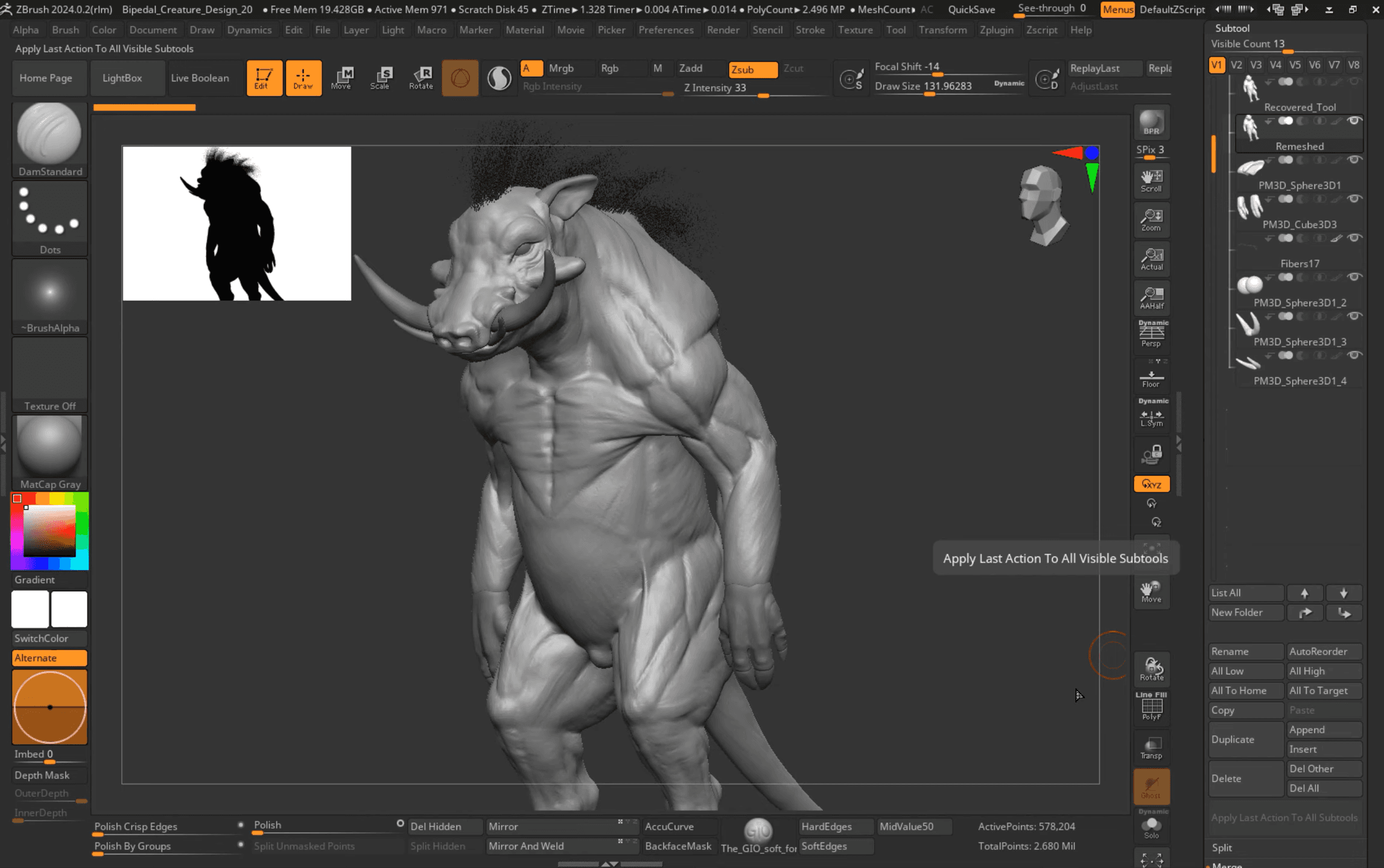Turn off the Alternate color button
This screenshot has height=868, width=1384.
pos(49,657)
